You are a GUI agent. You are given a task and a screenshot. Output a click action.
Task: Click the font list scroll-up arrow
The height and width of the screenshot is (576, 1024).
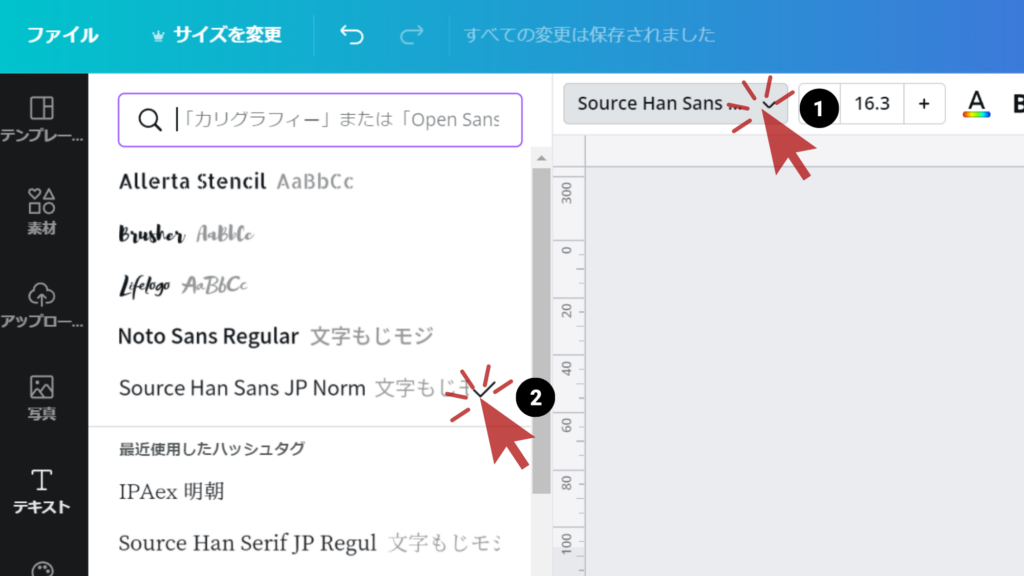[x=541, y=158]
